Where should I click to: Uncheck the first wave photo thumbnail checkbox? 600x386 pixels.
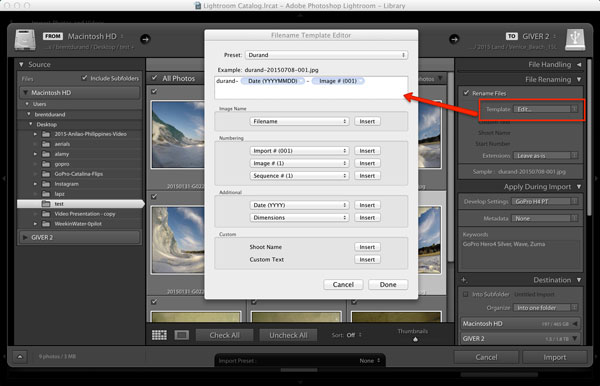point(154,91)
